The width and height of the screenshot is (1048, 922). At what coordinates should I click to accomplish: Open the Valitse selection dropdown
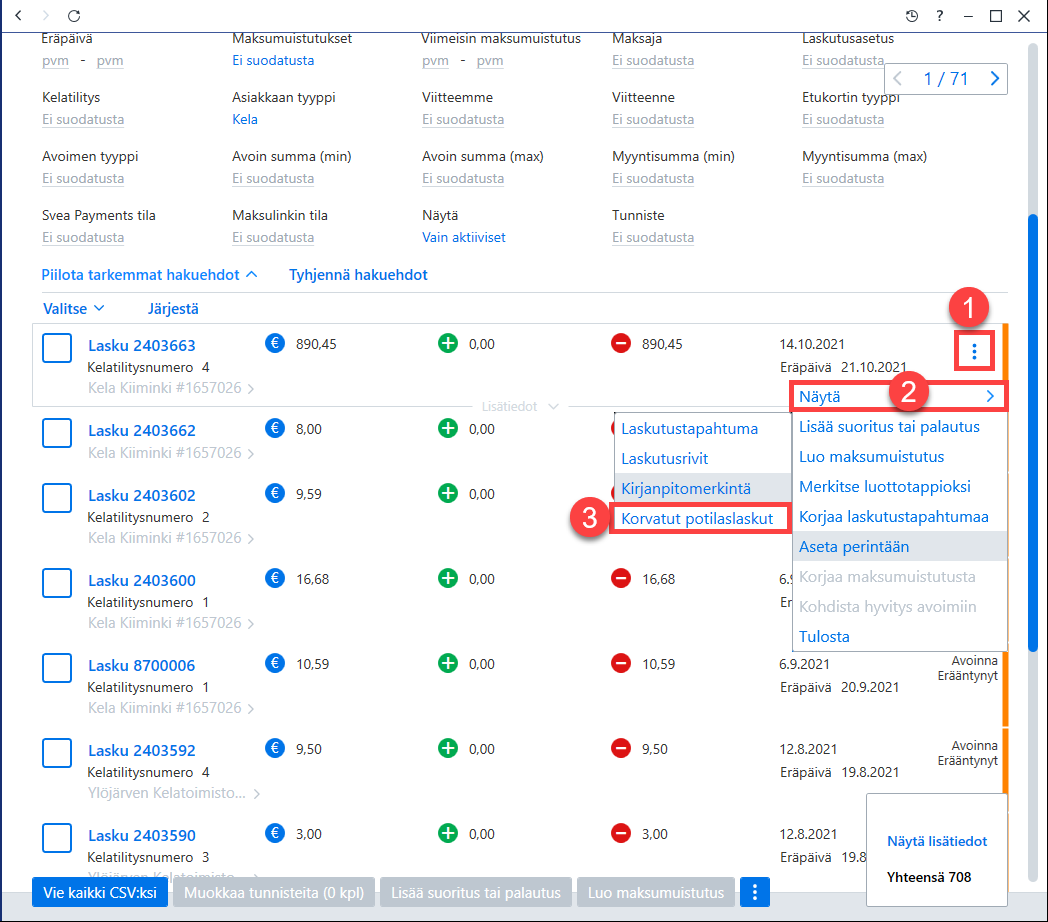tap(74, 308)
